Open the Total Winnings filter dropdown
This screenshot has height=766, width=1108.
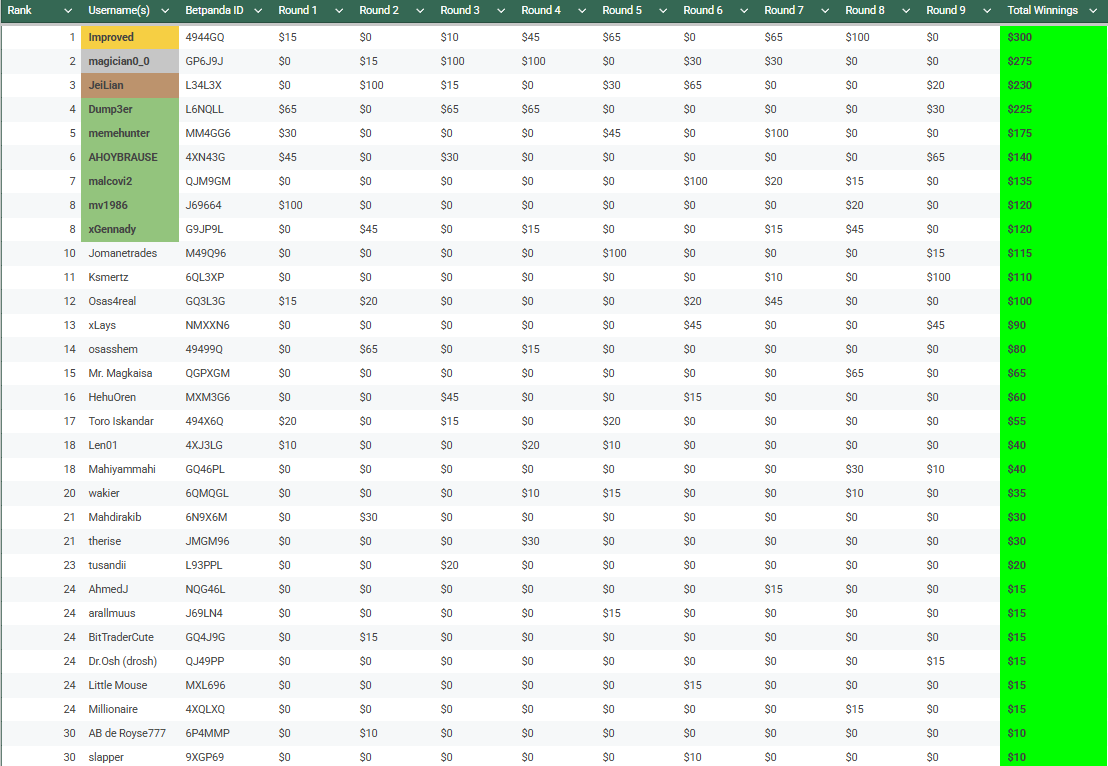point(1095,11)
